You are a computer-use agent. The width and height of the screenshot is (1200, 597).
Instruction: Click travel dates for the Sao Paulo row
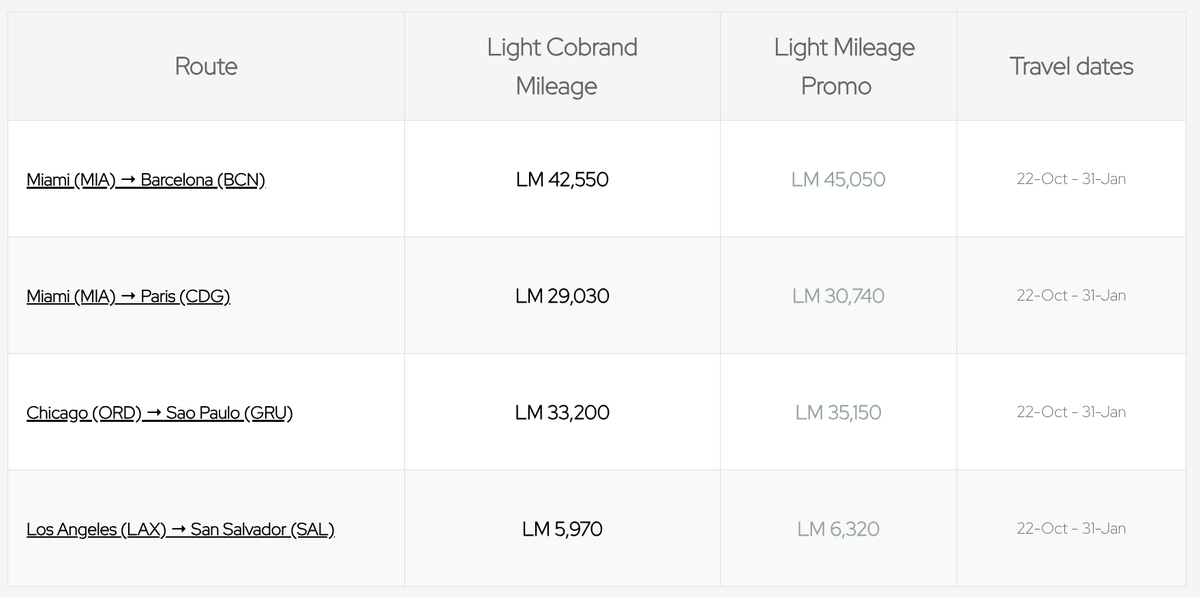pyautogui.click(x=1071, y=412)
